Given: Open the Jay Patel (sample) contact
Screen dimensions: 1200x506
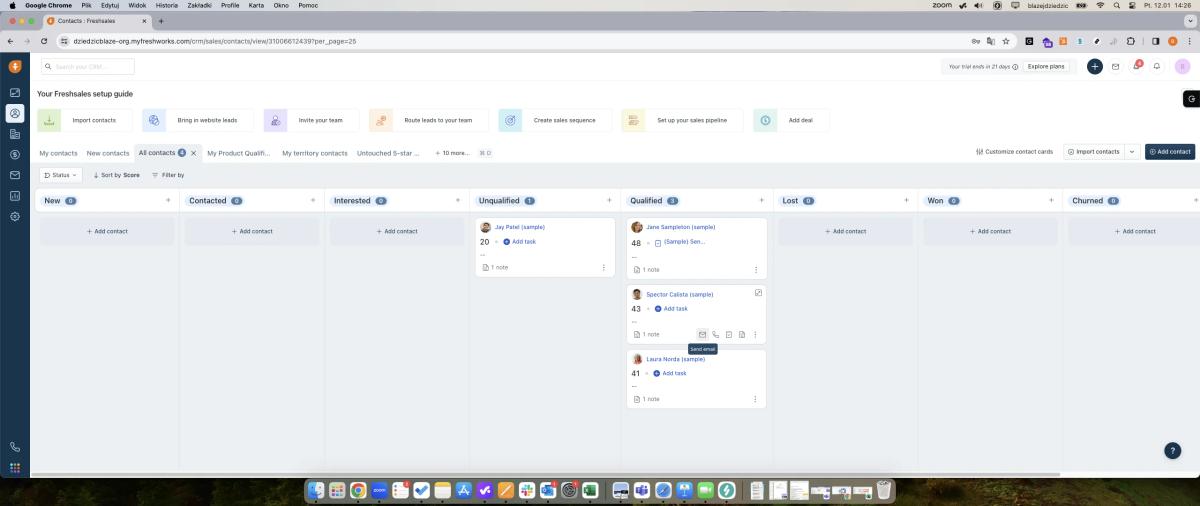Looking at the screenshot, I should coord(520,227).
